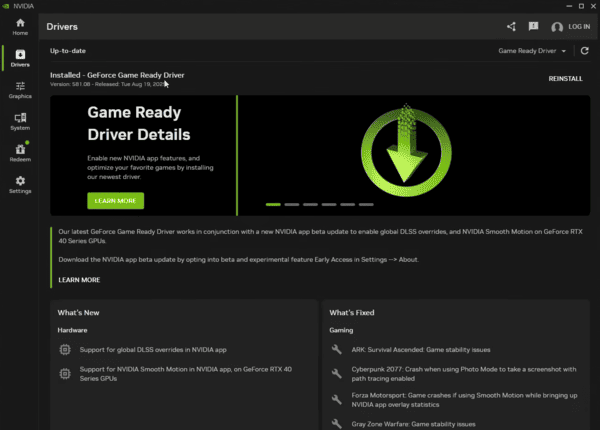Expand the Game Ready Driver dropdown
Image resolution: width=600 pixels, height=430 pixels.
[x=532, y=51]
